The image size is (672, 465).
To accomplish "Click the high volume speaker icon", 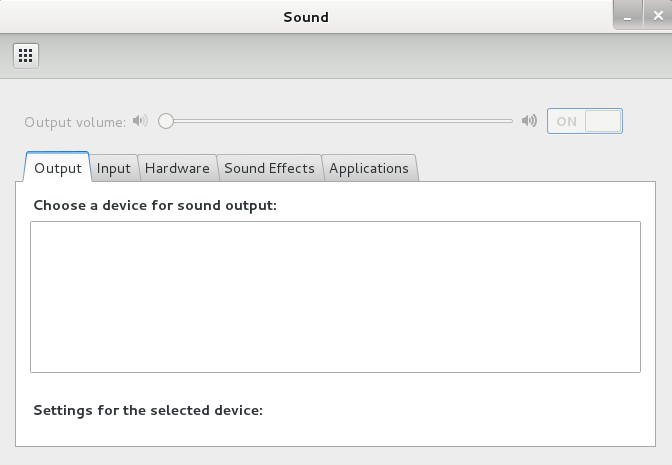I will 529,121.
